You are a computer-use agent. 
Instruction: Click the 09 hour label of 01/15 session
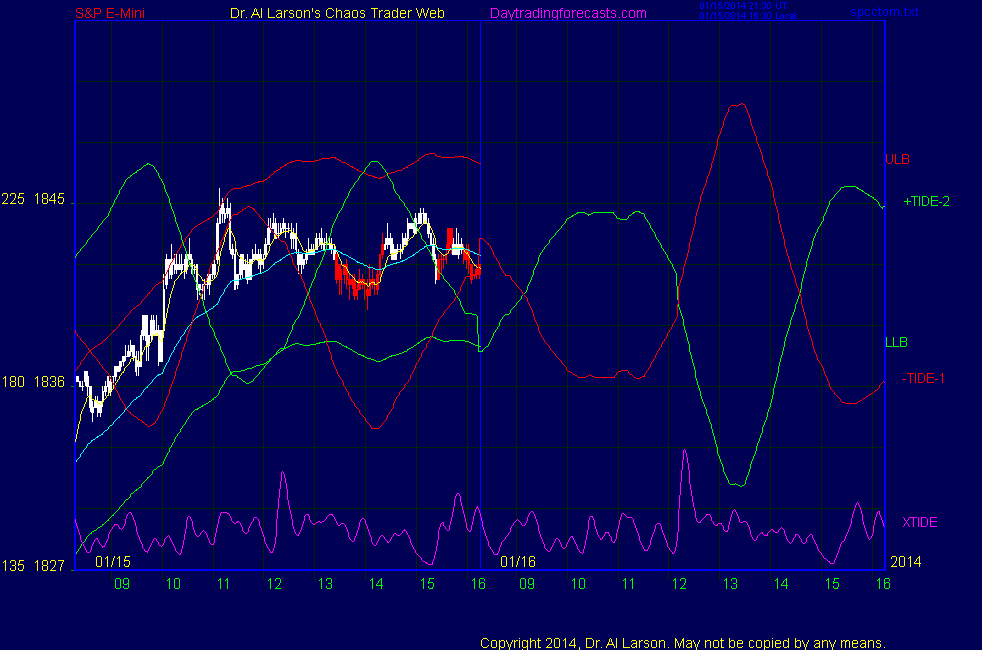click(x=122, y=584)
